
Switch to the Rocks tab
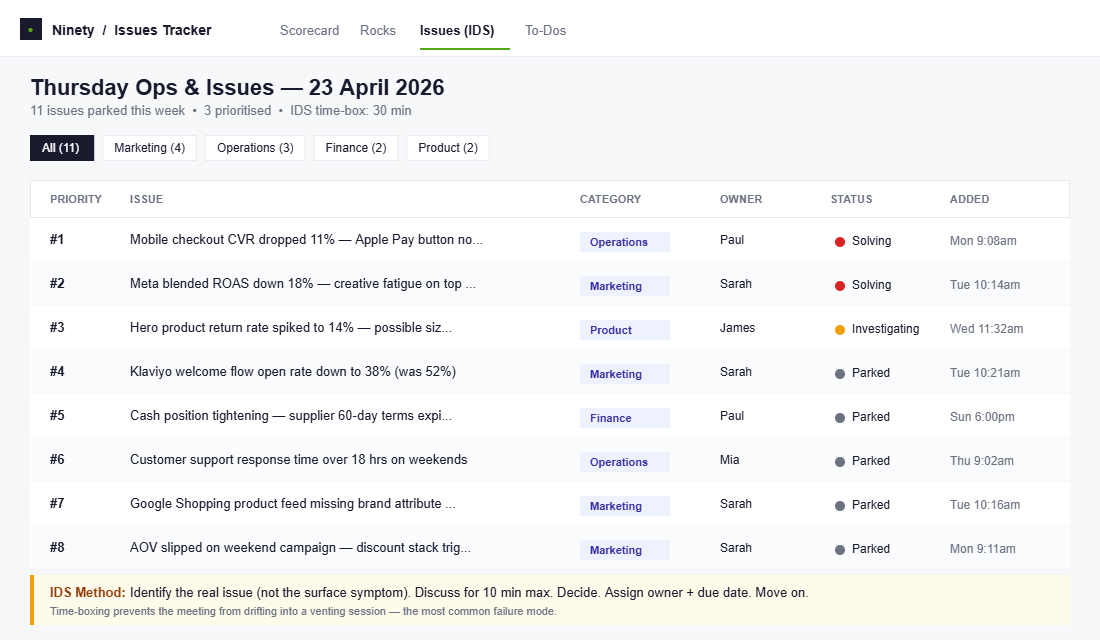click(378, 30)
